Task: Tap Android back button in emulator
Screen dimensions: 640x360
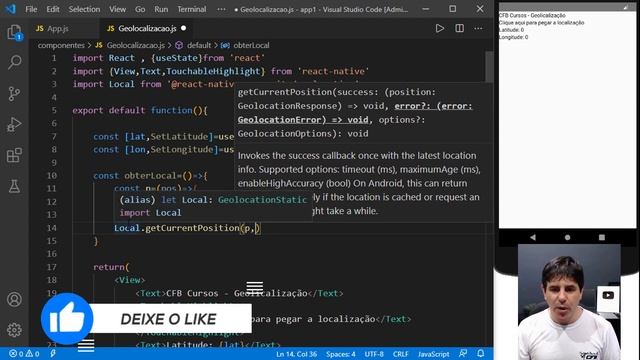Action: click(533, 237)
